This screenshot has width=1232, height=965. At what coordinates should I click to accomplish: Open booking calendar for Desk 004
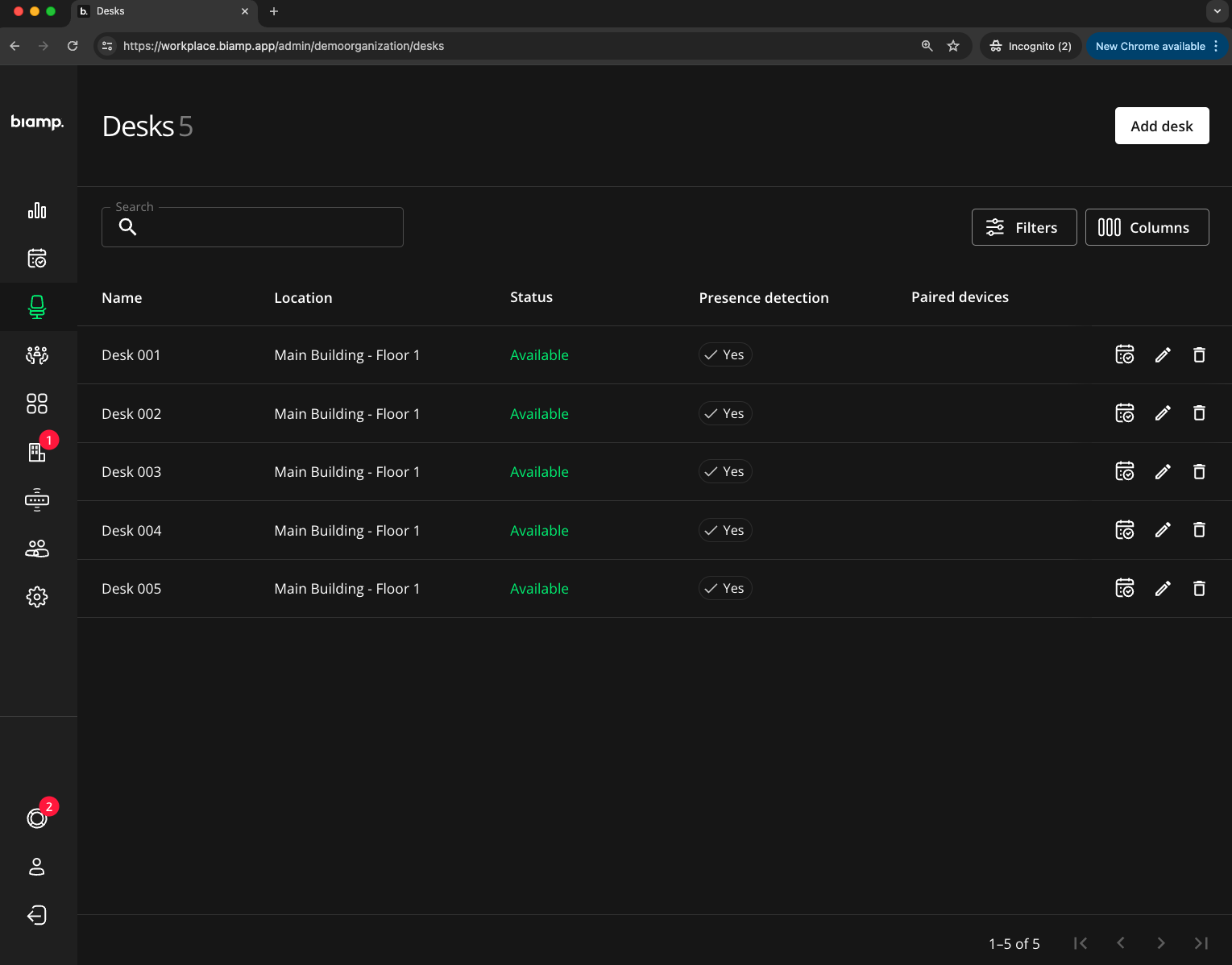[1125, 530]
